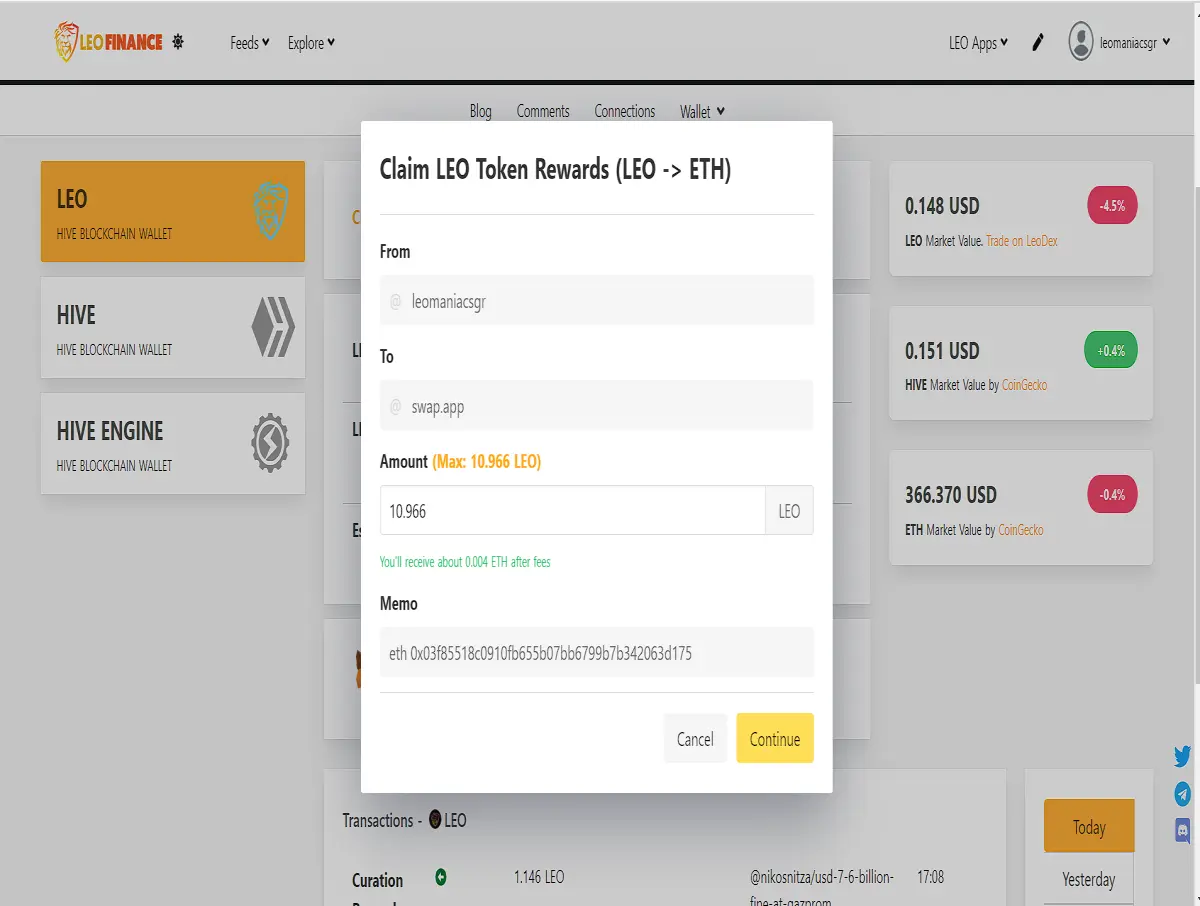Image resolution: width=1200 pixels, height=906 pixels.
Task: Open the Trade on LeoDex link
Action: [x=1022, y=241]
